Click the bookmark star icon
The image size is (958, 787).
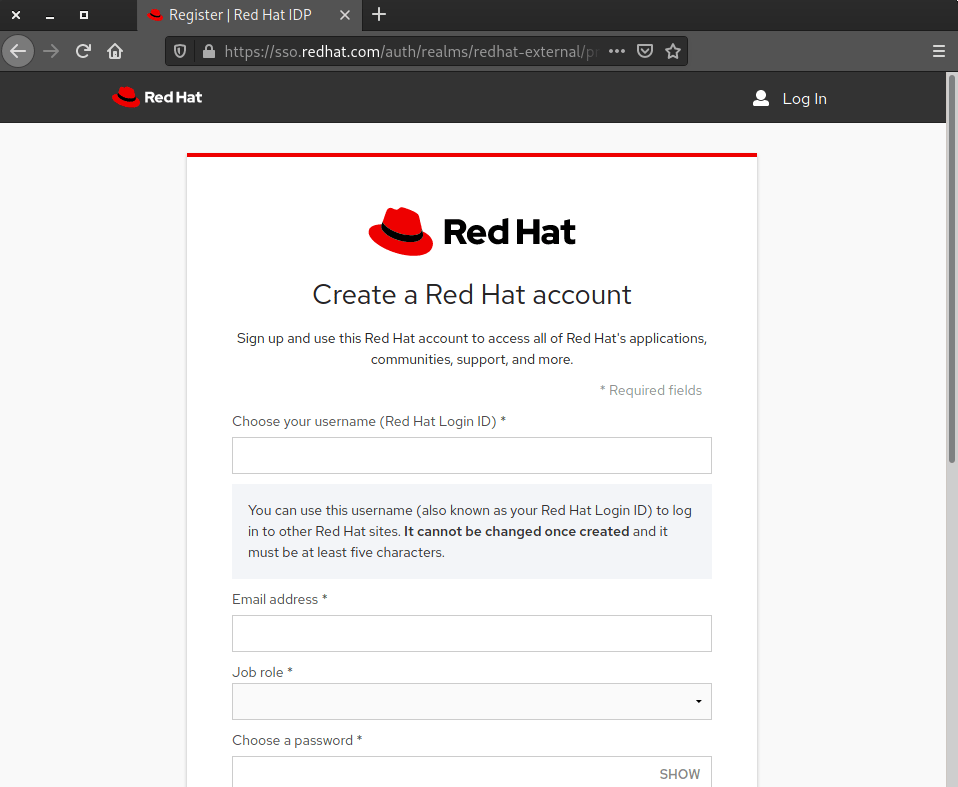coord(673,51)
